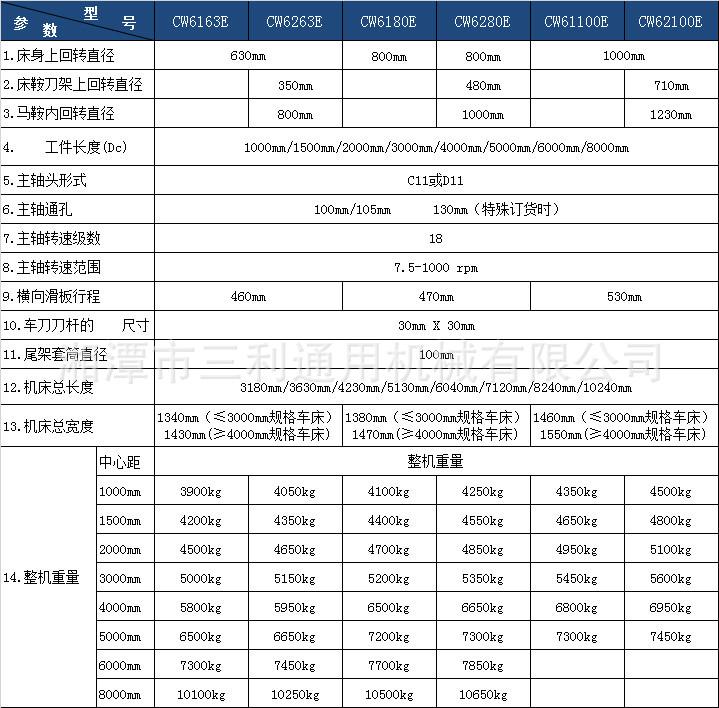Select the CW6263E column header

point(295,21)
